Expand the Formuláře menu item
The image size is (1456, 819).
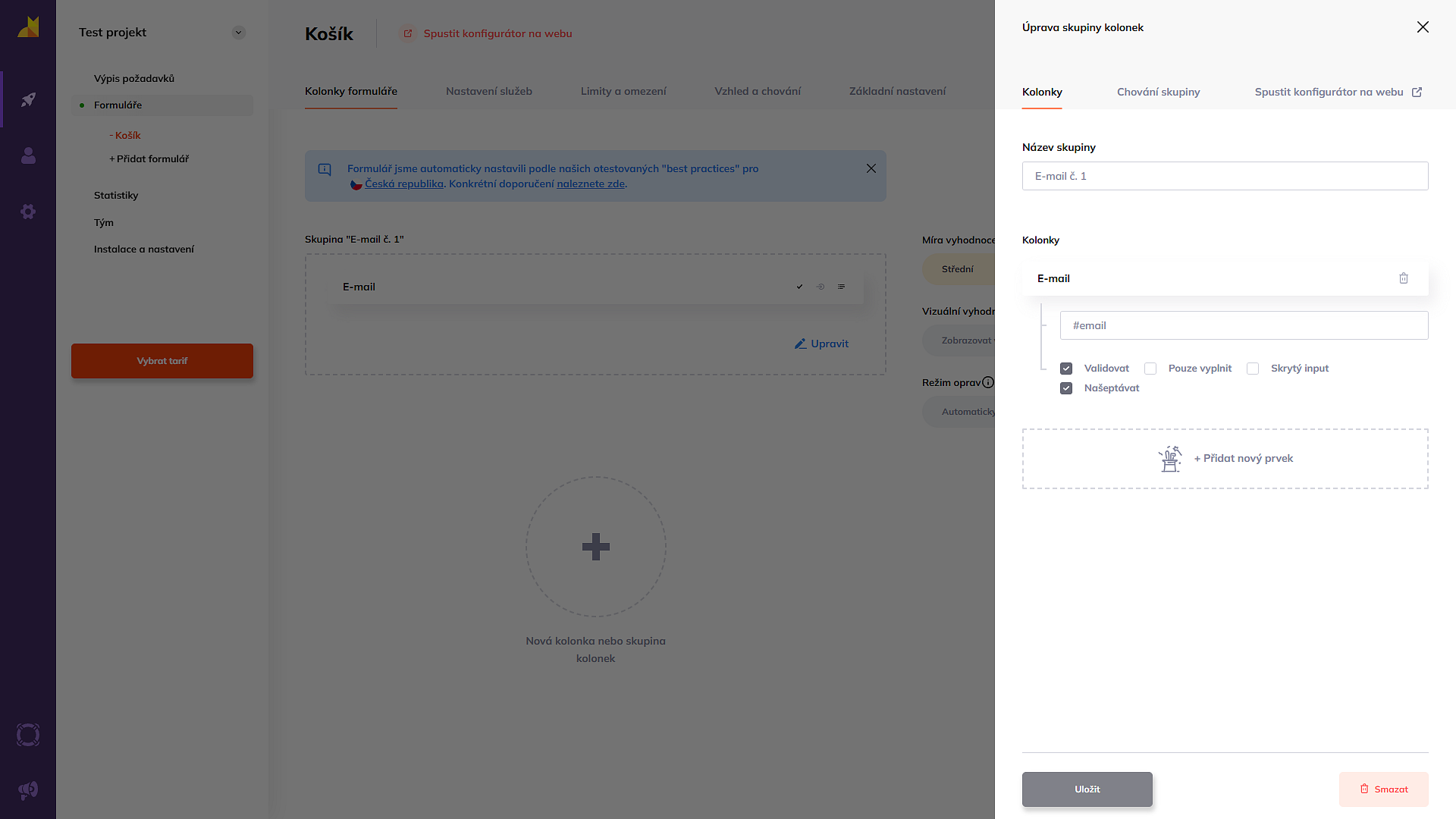click(x=118, y=105)
